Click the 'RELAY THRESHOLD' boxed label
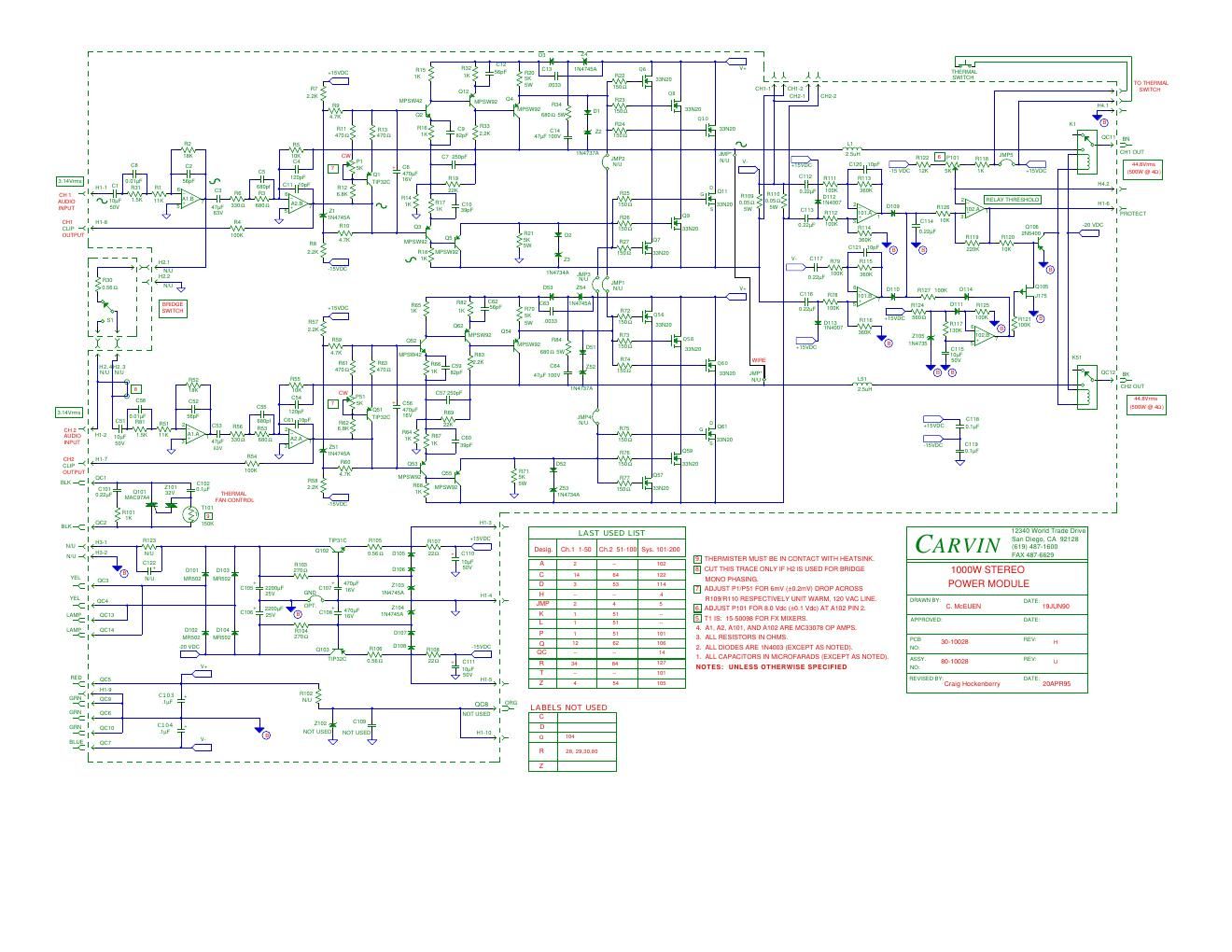1232x952 pixels. [1013, 199]
